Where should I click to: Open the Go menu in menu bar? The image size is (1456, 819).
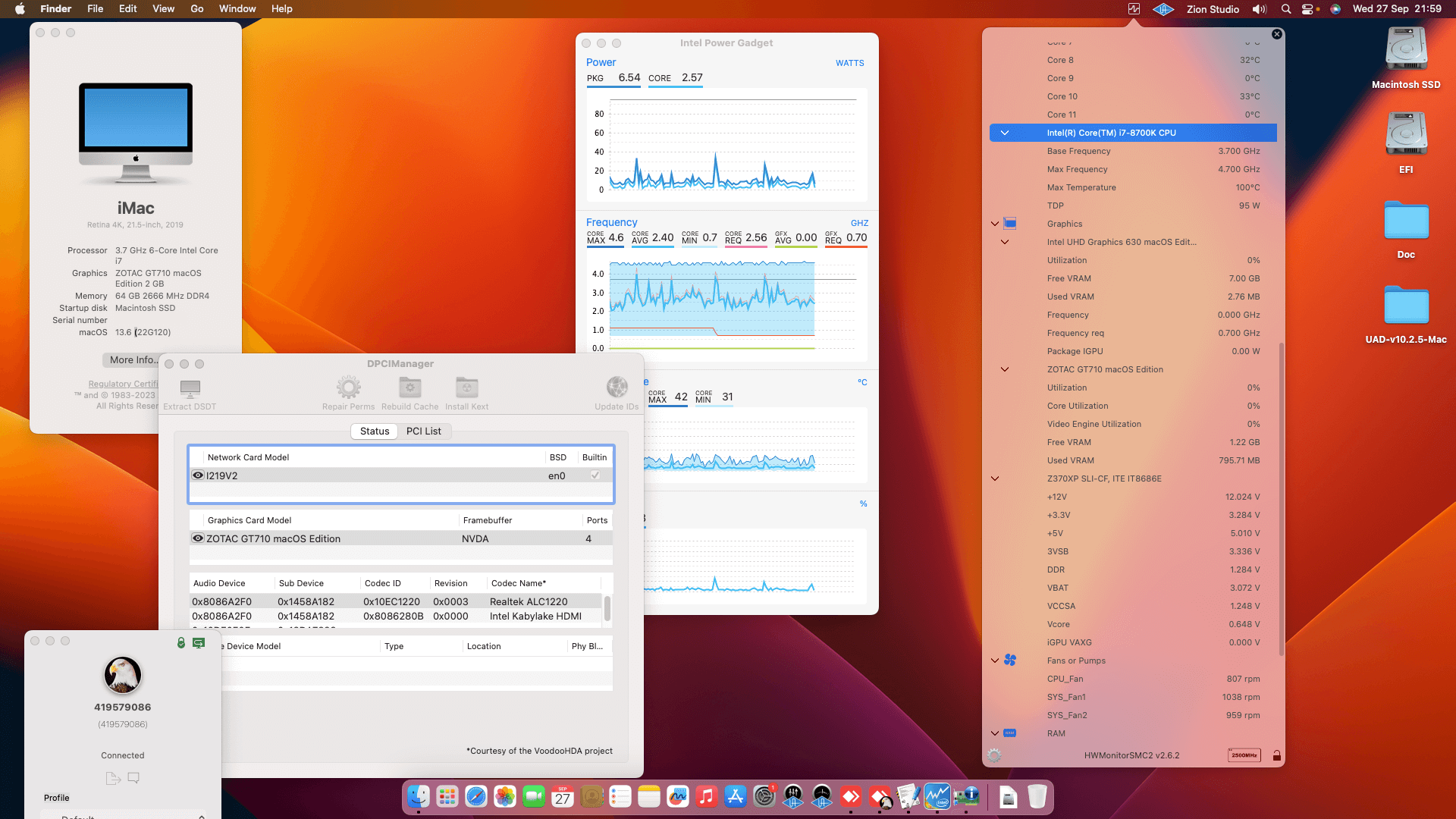[196, 8]
